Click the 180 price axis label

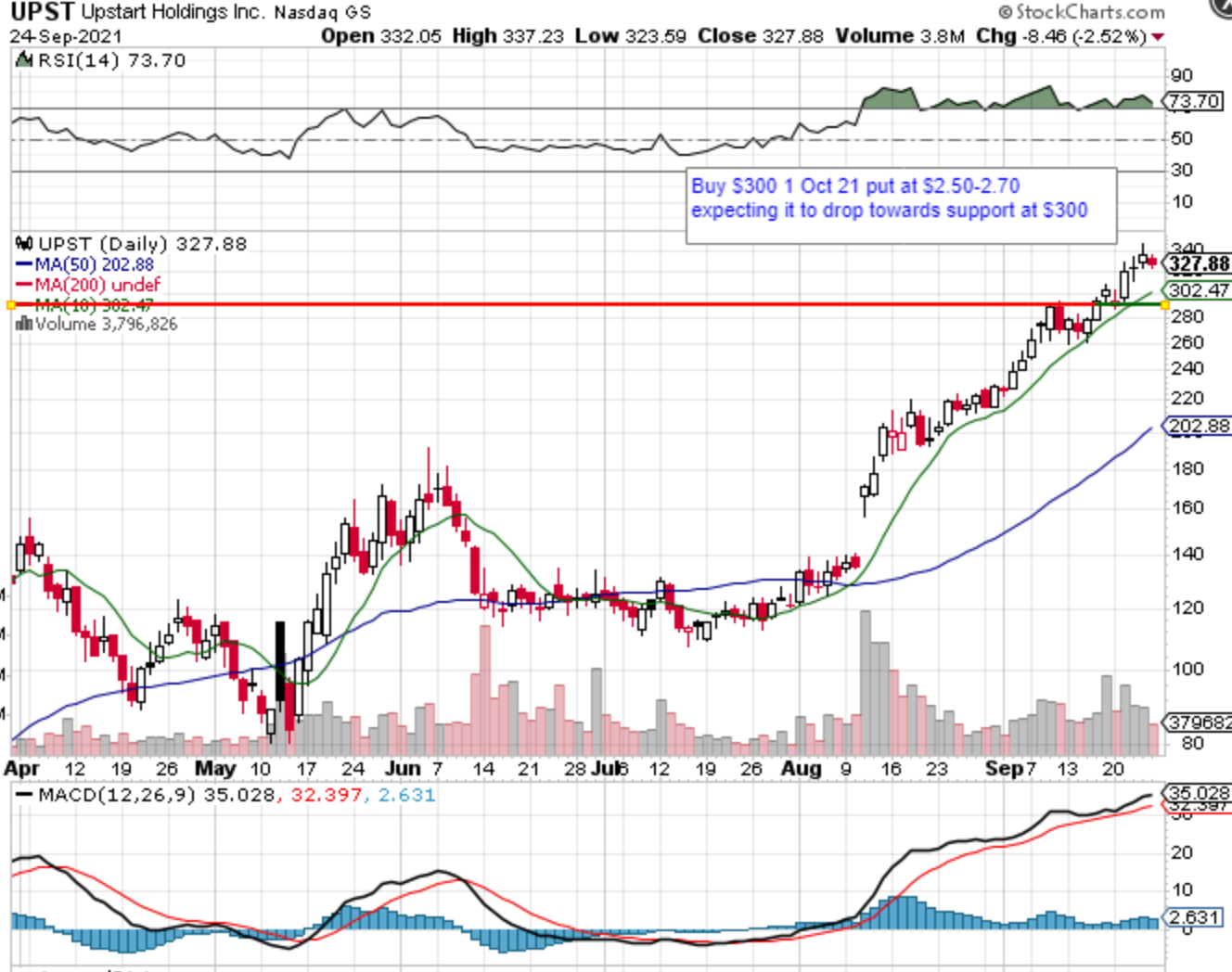click(x=1187, y=468)
